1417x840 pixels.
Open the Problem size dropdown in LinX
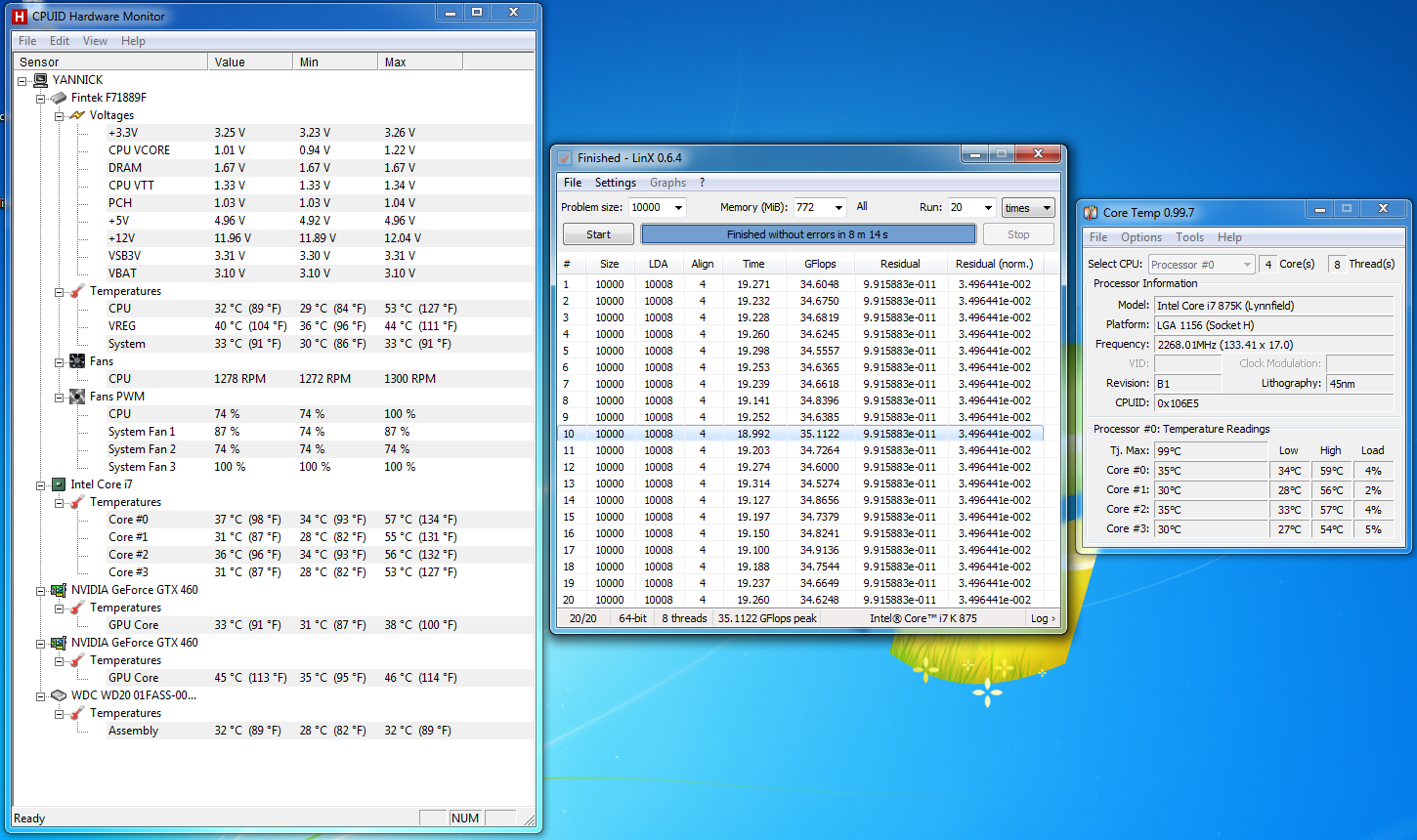point(679,207)
